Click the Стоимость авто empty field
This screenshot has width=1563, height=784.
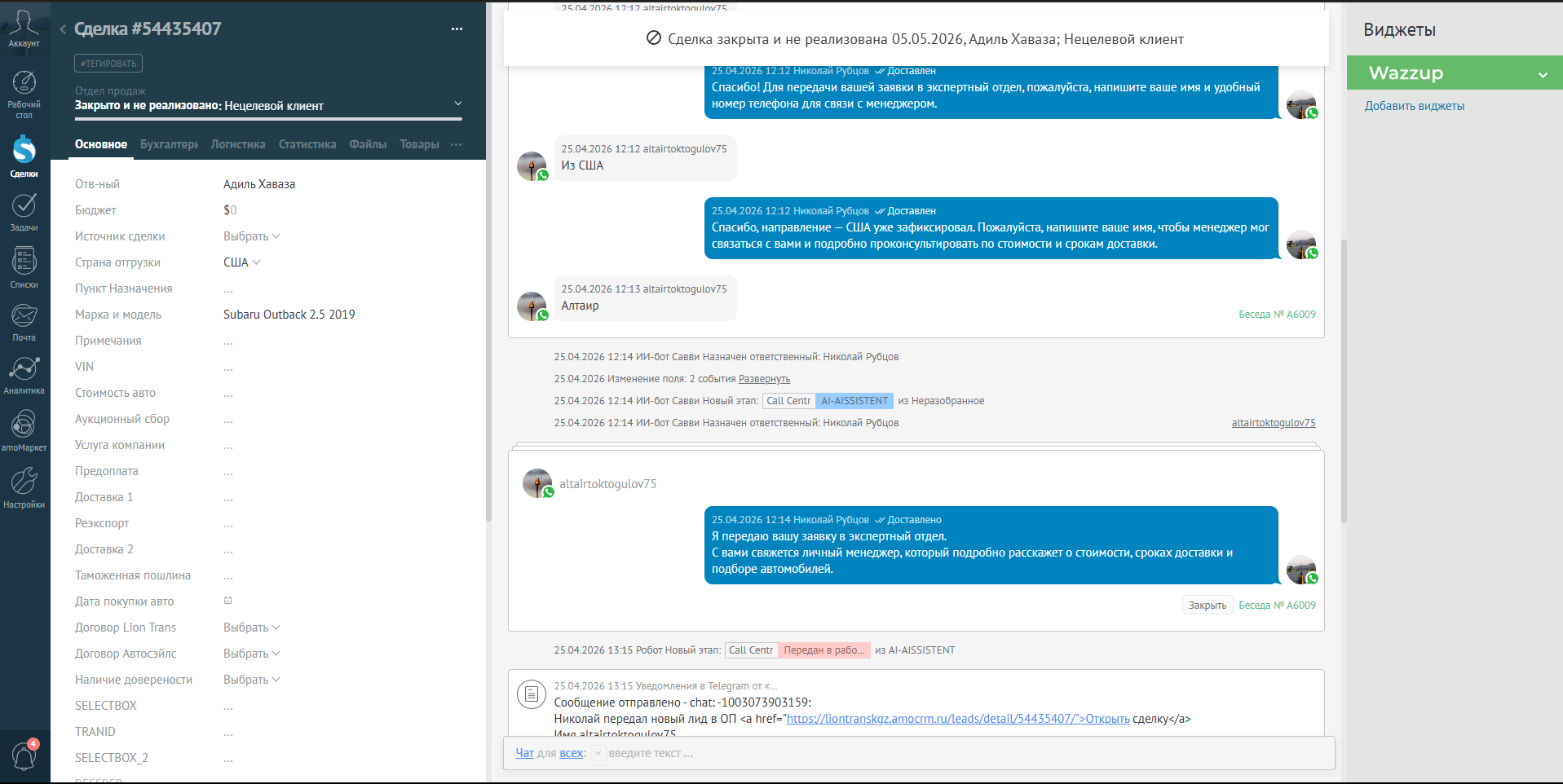[x=228, y=394]
